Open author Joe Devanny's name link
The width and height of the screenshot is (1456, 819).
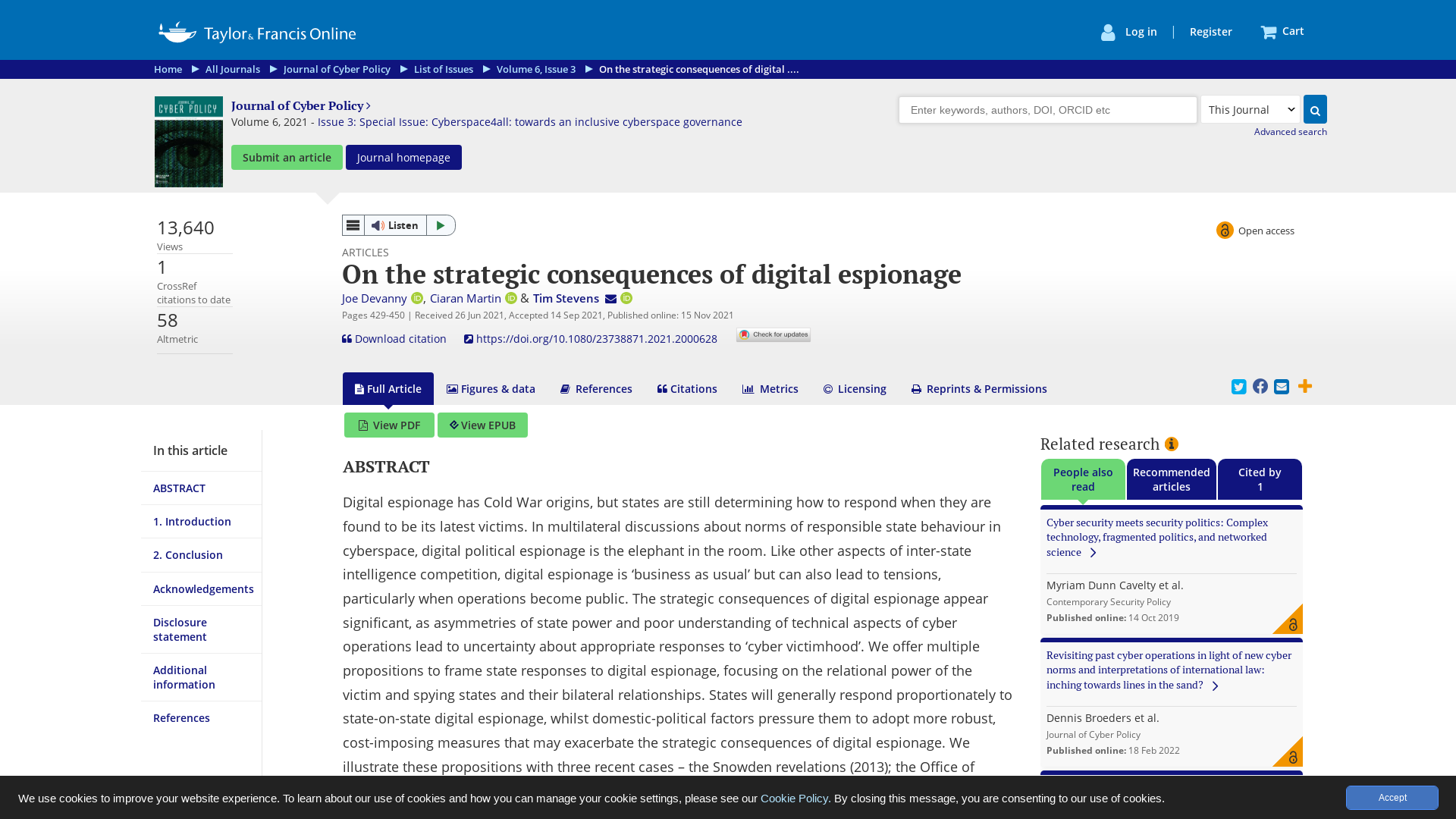pos(374,299)
